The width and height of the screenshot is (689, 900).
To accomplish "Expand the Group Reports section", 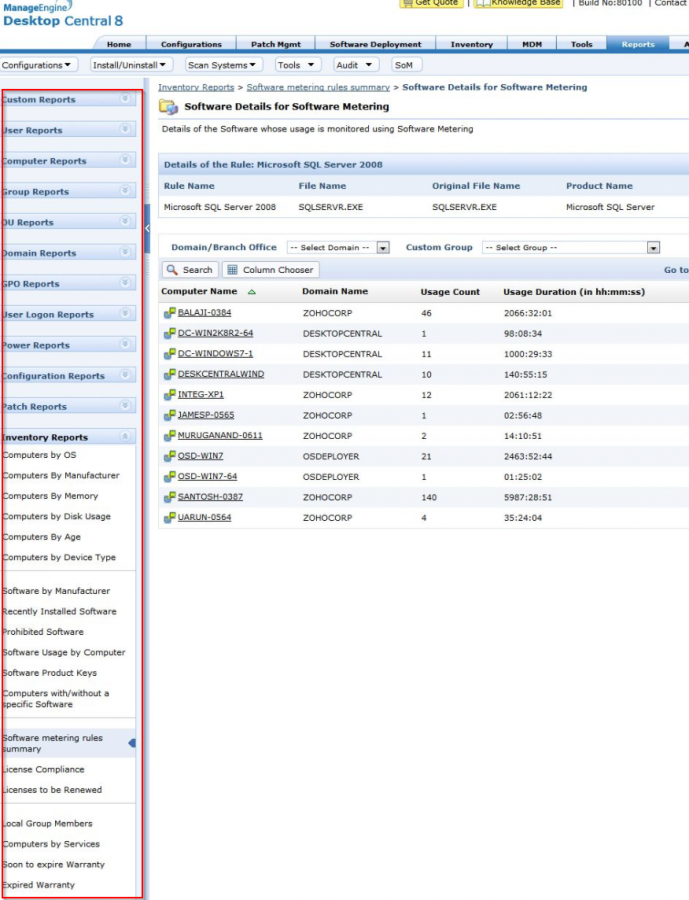I will point(125,191).
